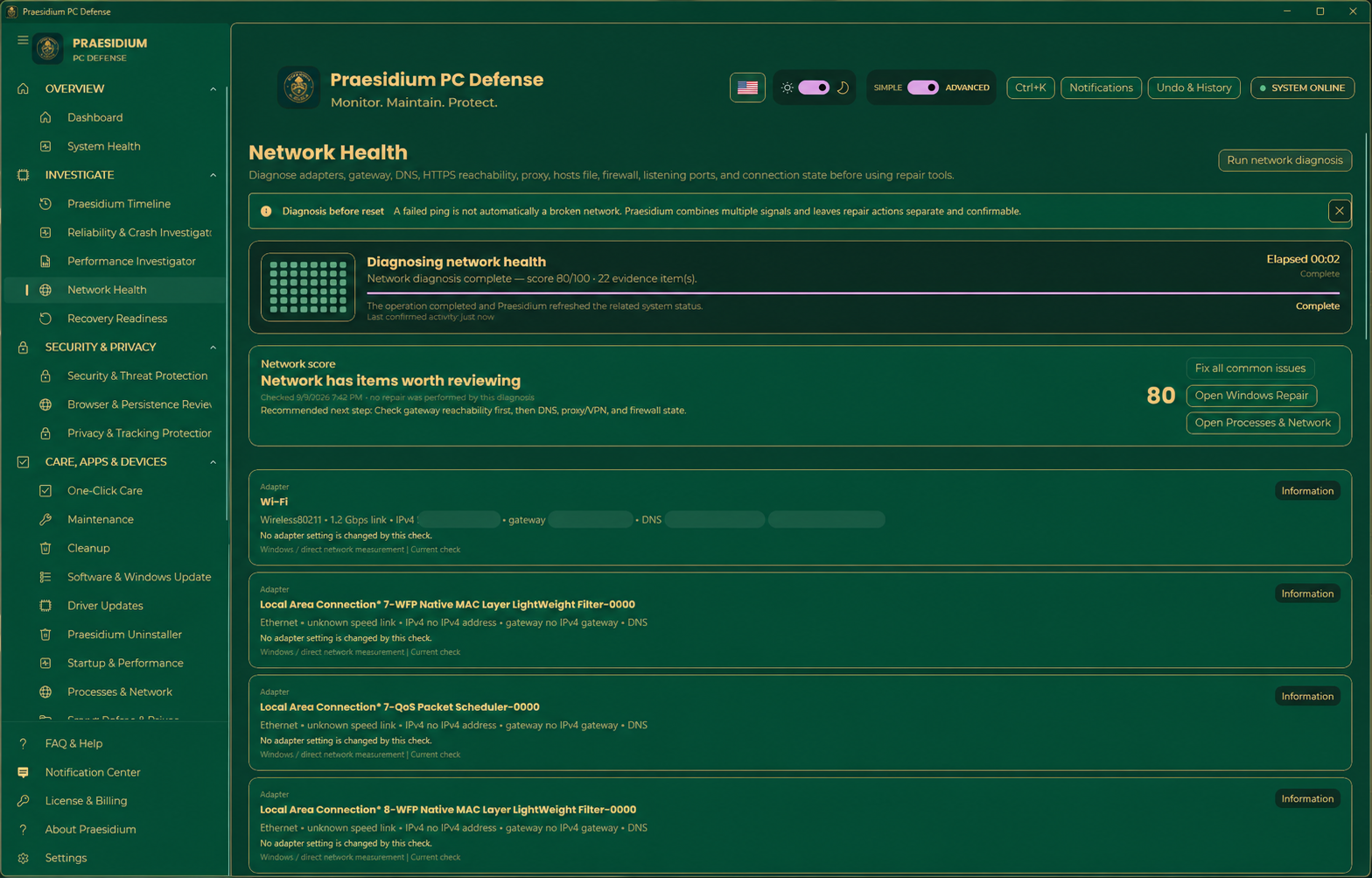The width and height of the screenshot is (1372, 878).
Task: Click Information badge on QoS Packet Scheduler adapter
Action: pyautogui.click(x=1307, y=697)
